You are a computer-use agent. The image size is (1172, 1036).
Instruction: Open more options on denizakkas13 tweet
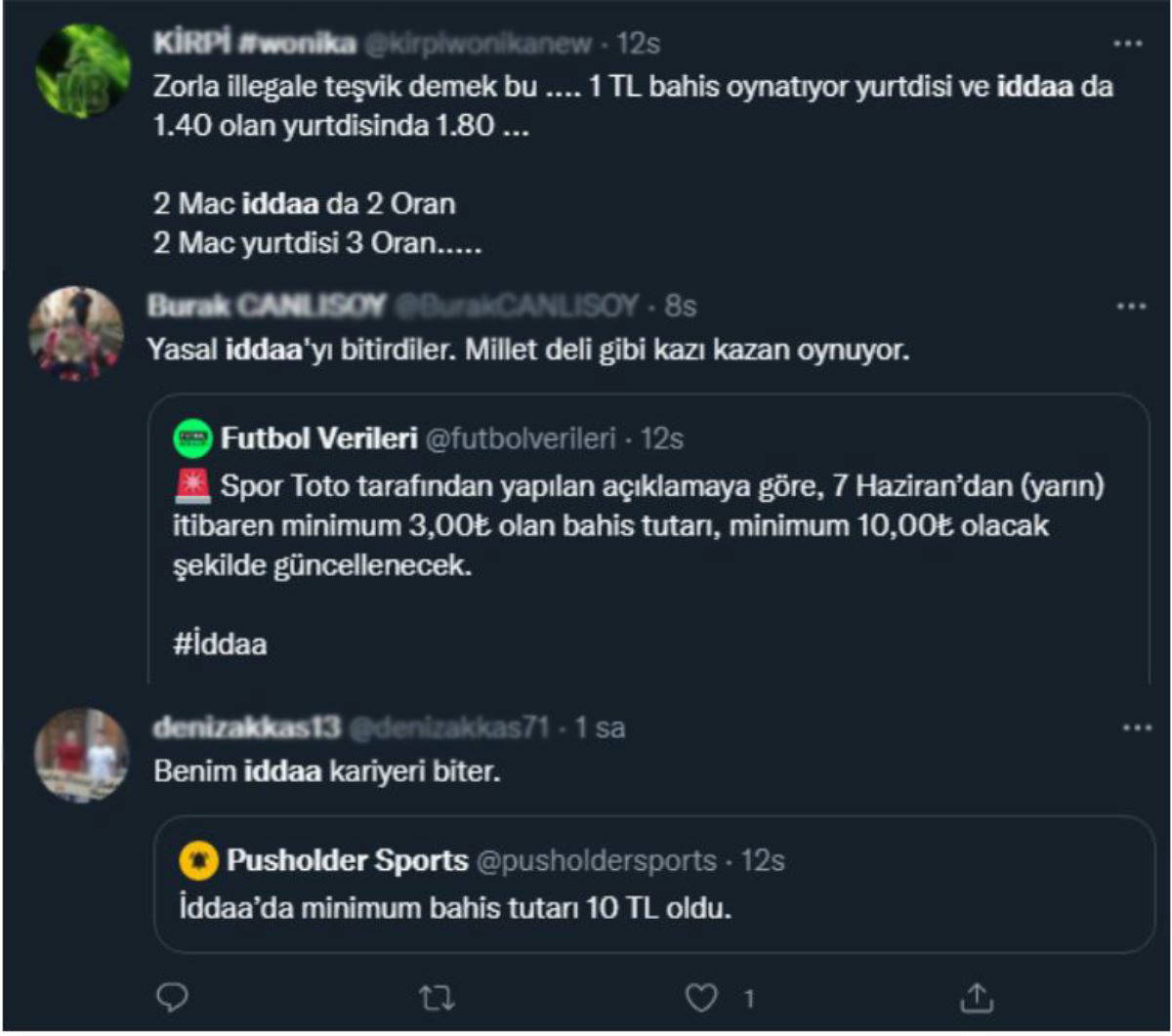click(1130, 728)
